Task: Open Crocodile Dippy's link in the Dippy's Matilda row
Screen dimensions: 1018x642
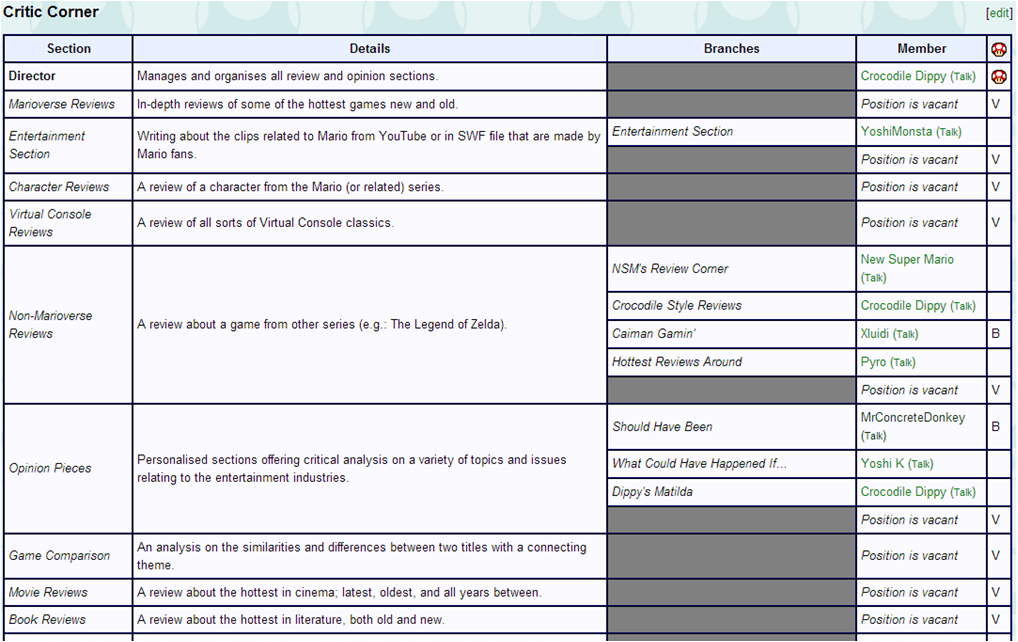Action: [903, 492]
